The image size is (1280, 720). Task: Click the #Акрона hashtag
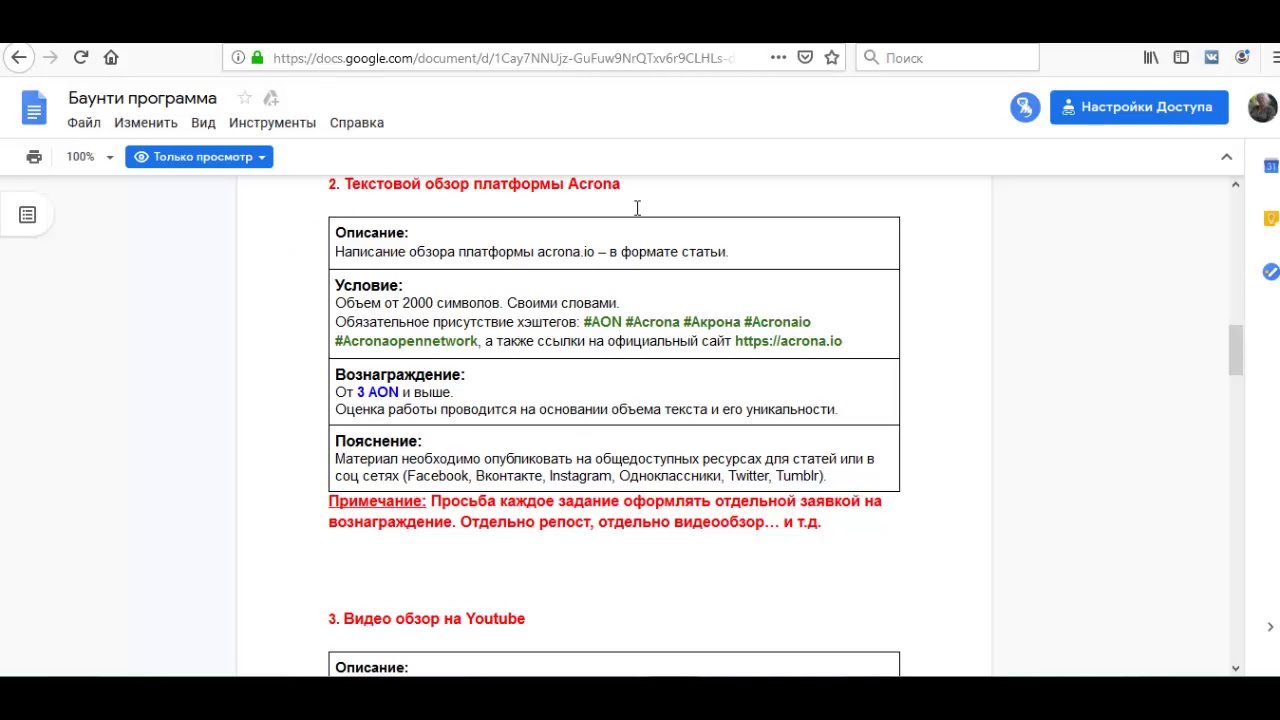click(711, 322)
